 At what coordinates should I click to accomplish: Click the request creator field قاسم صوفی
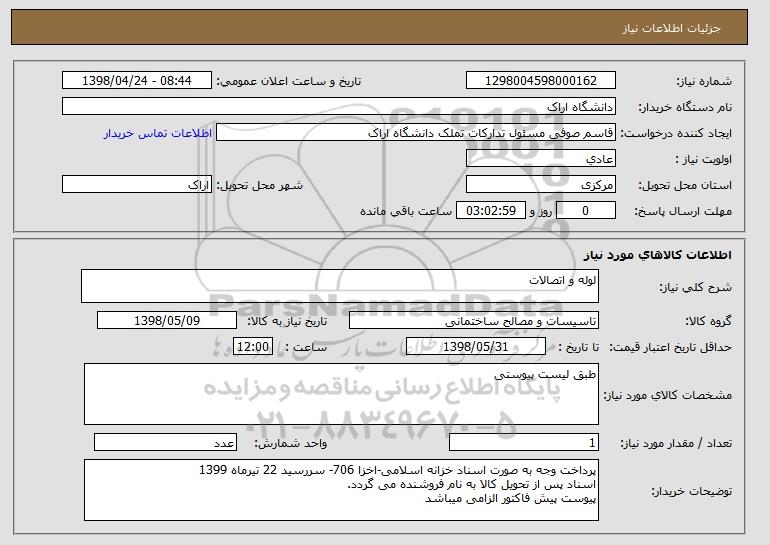tap(416, 133)
